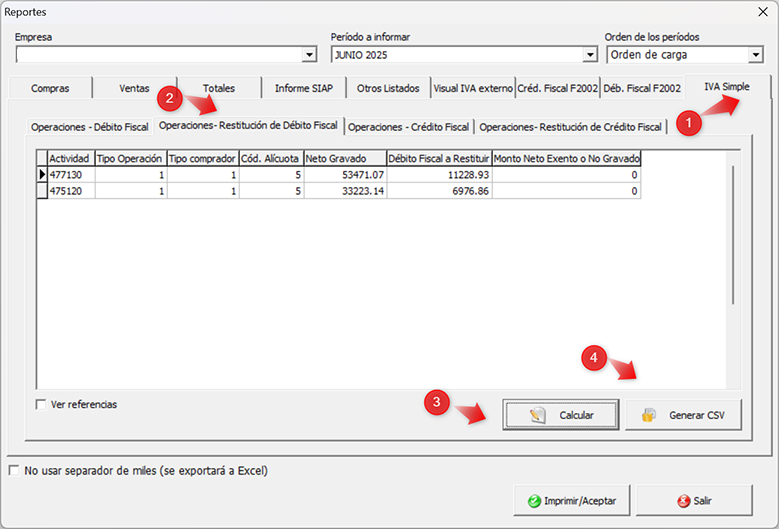Select Operaciones - Débito Fiscal subtab
This screenshot has width=779, height=529.
pos(89,127)
